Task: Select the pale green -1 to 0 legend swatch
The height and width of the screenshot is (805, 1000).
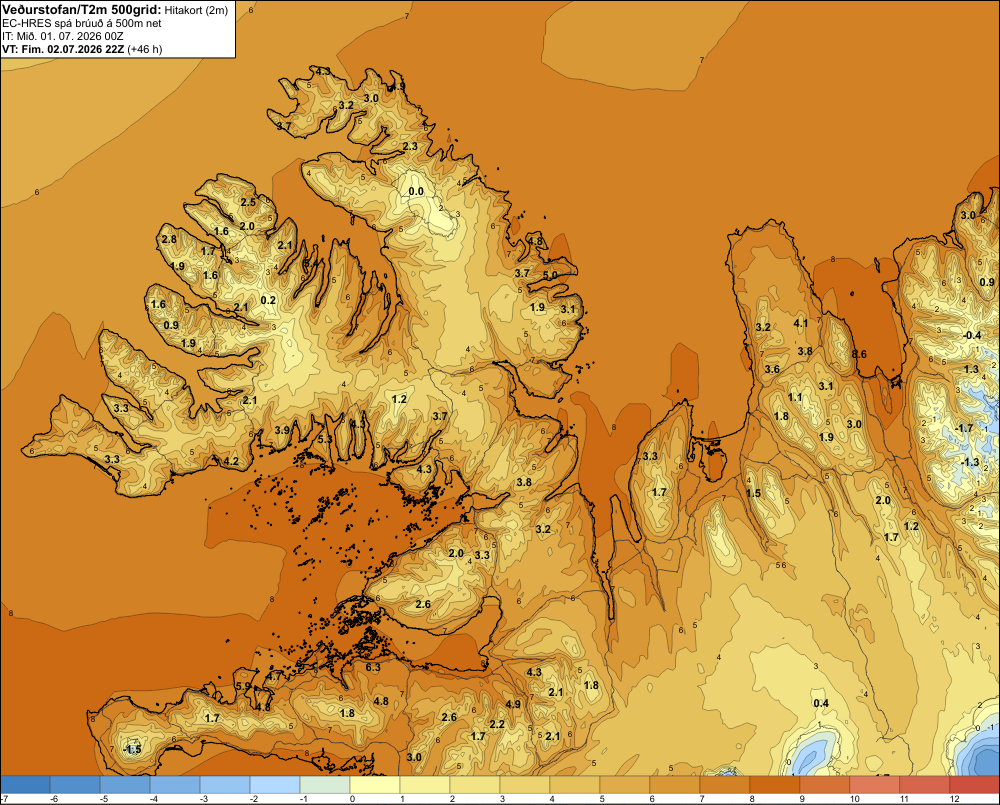Action: click(325, 784)
